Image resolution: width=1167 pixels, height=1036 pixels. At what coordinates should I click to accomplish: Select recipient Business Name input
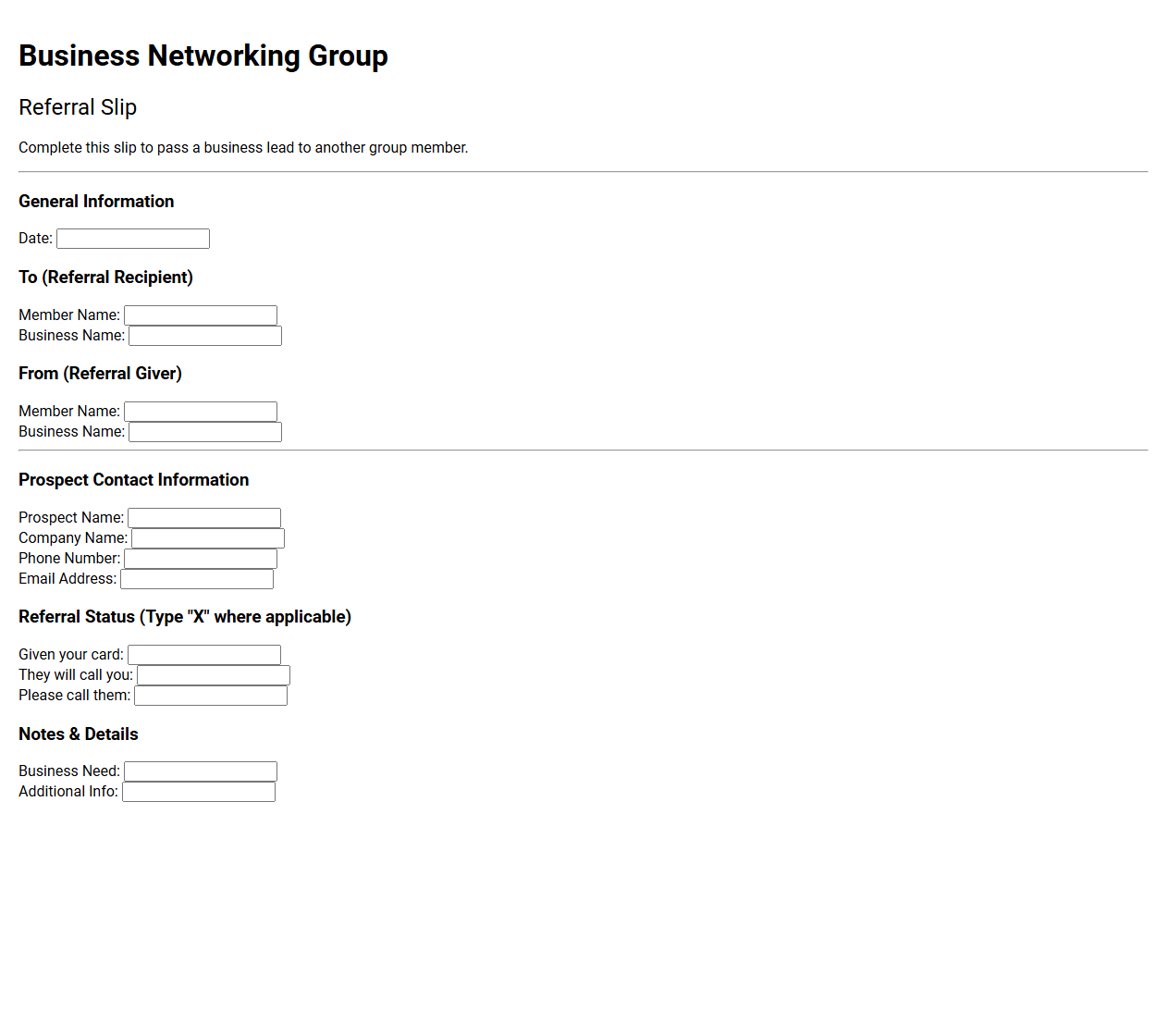coord(205,336)
